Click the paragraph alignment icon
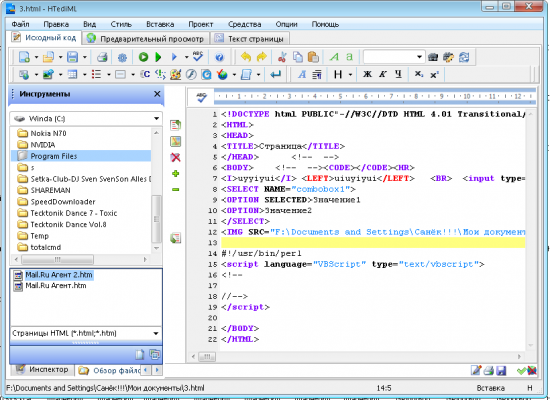550x400 pixels. (x=317, y=74)
